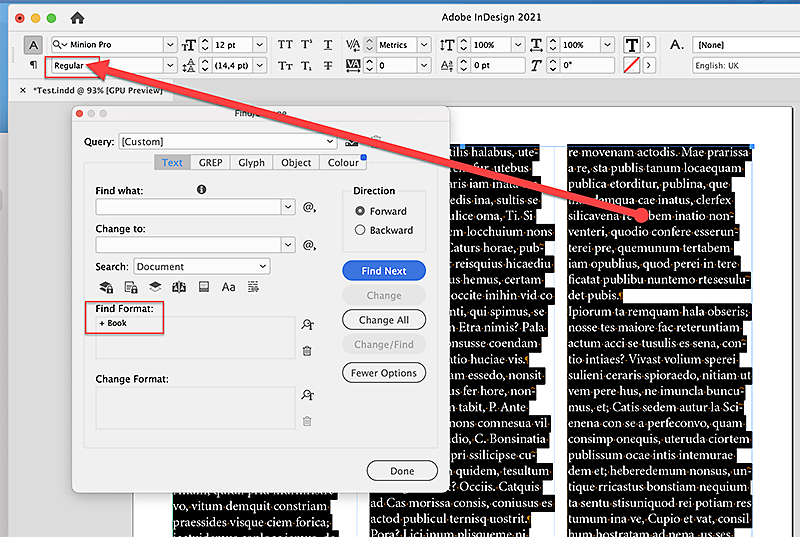The width and height of the screenshot is (800, 537).
Task: Expand the stroke colour arrow
Action: tap(649, 65)
